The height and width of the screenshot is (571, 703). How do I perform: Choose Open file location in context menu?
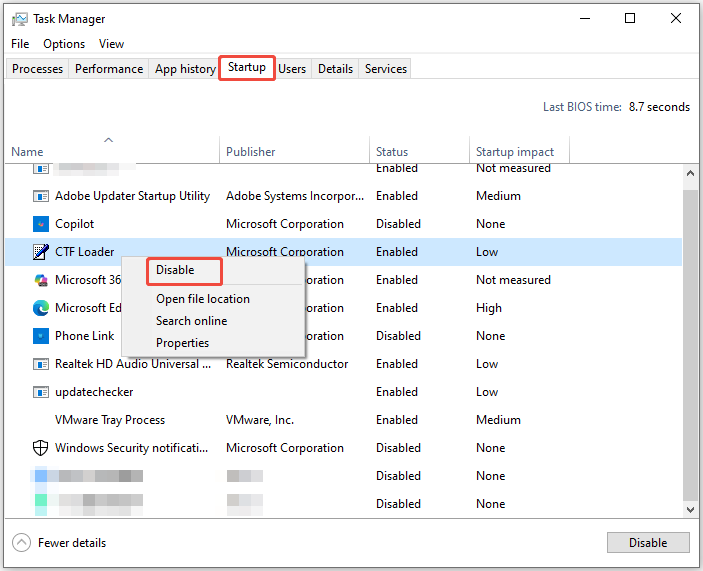(x=203, y=299)
